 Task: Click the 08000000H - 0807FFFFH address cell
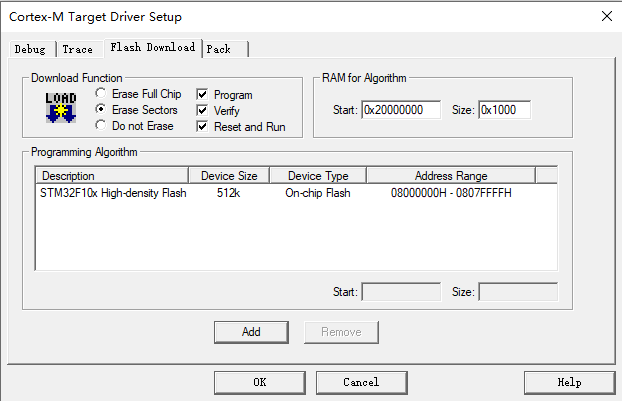451,193
